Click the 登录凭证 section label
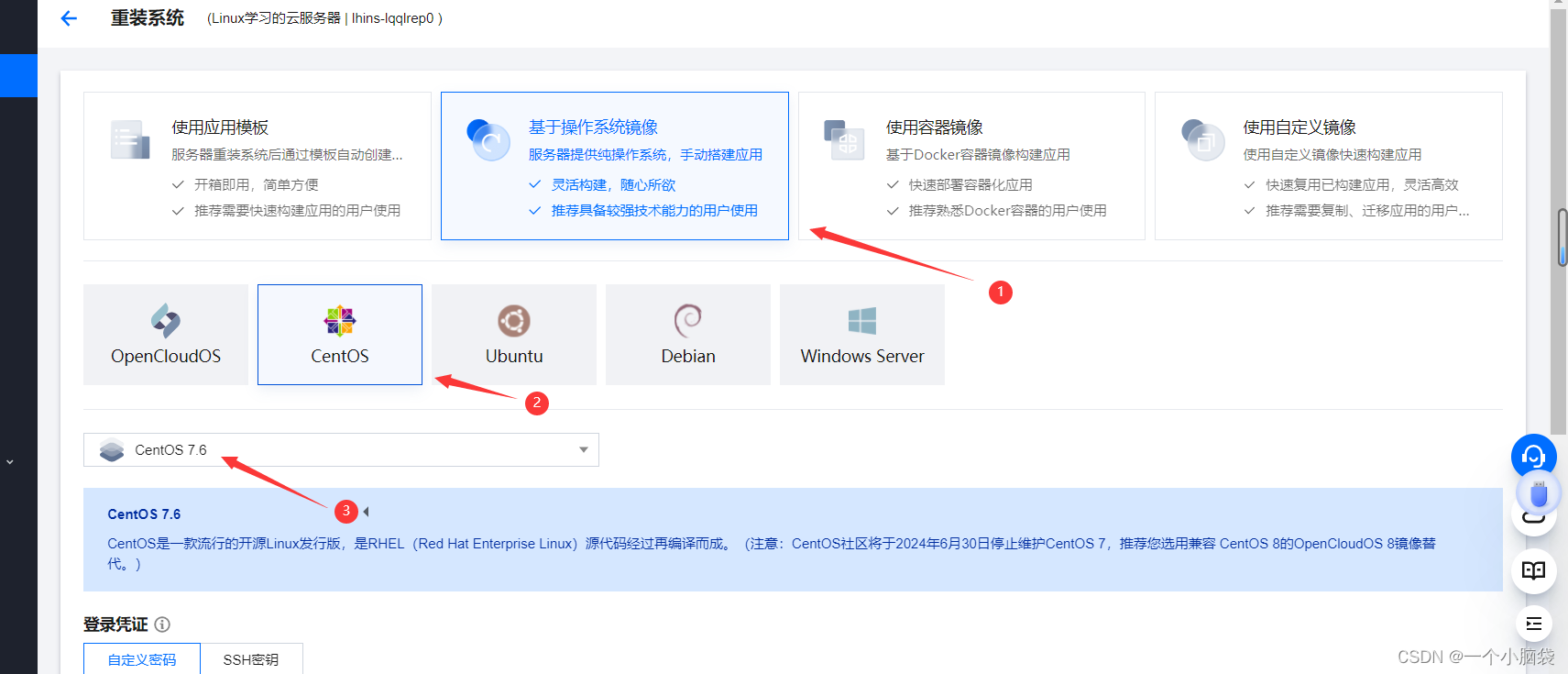This screenshot has width=1568, height=674. pyautogui.click(x=115, y=624)
